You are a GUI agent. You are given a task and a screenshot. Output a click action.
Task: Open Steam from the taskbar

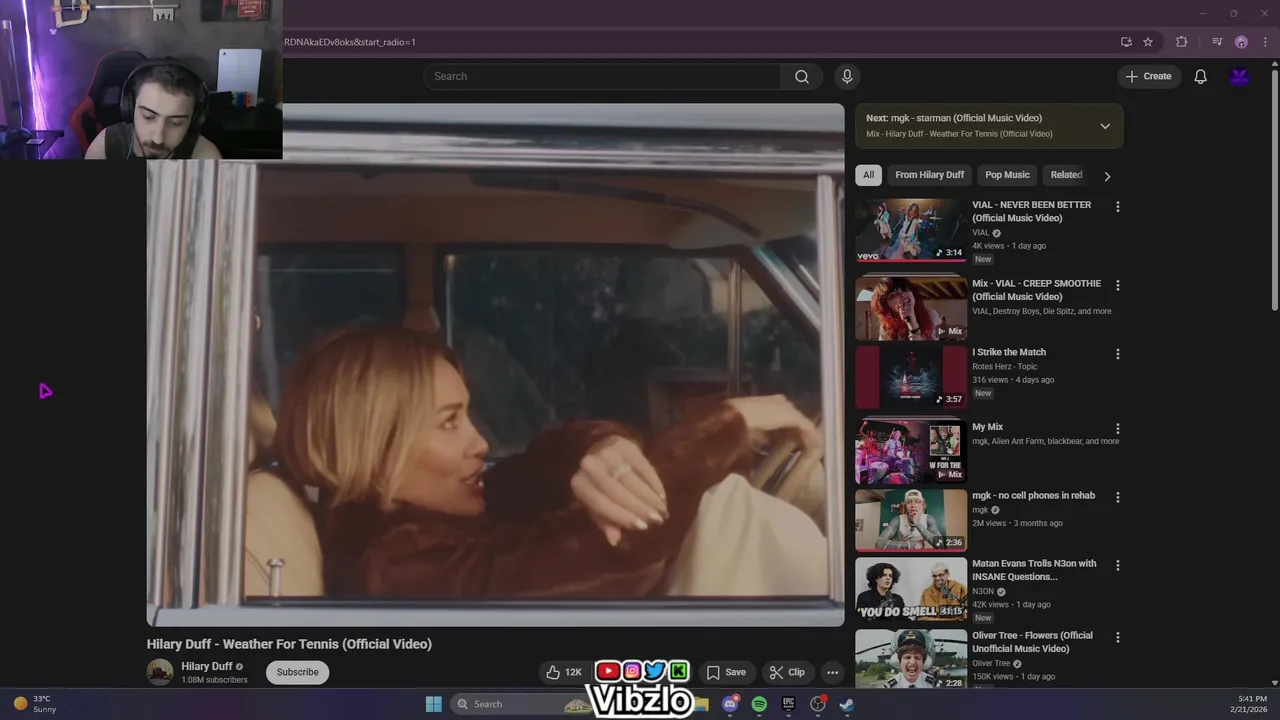(x=847, y=704)
